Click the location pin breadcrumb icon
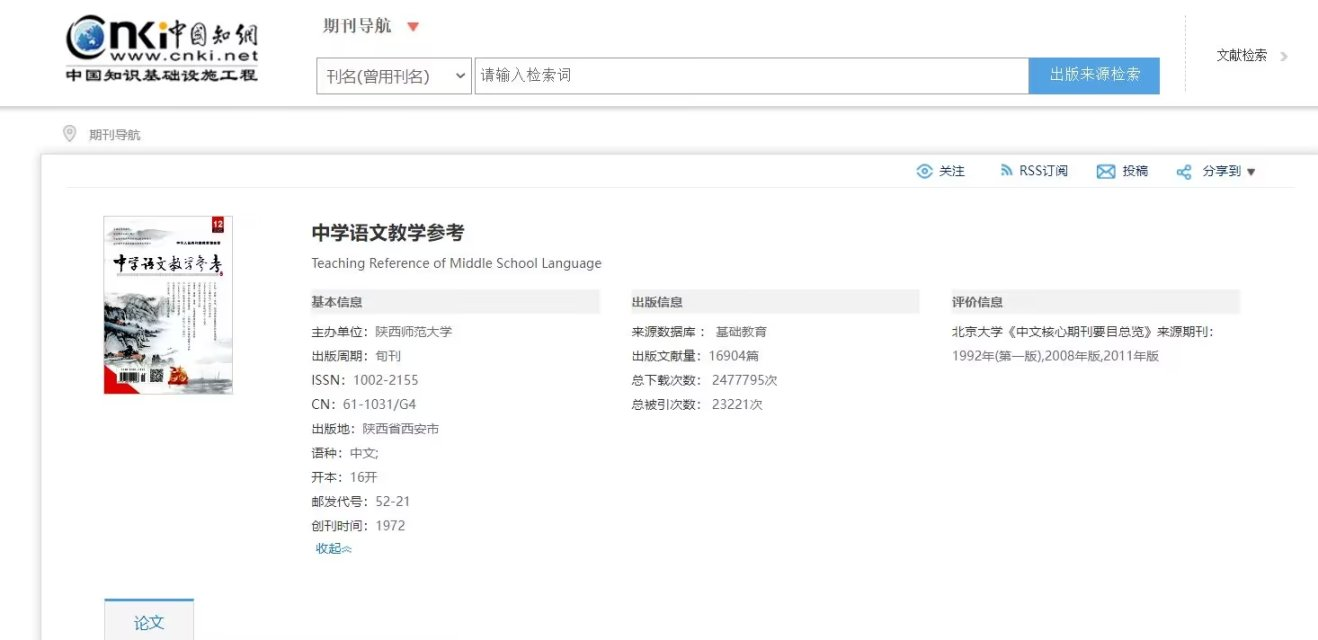Screen dimensions: 1318x640 pos(69,133)
